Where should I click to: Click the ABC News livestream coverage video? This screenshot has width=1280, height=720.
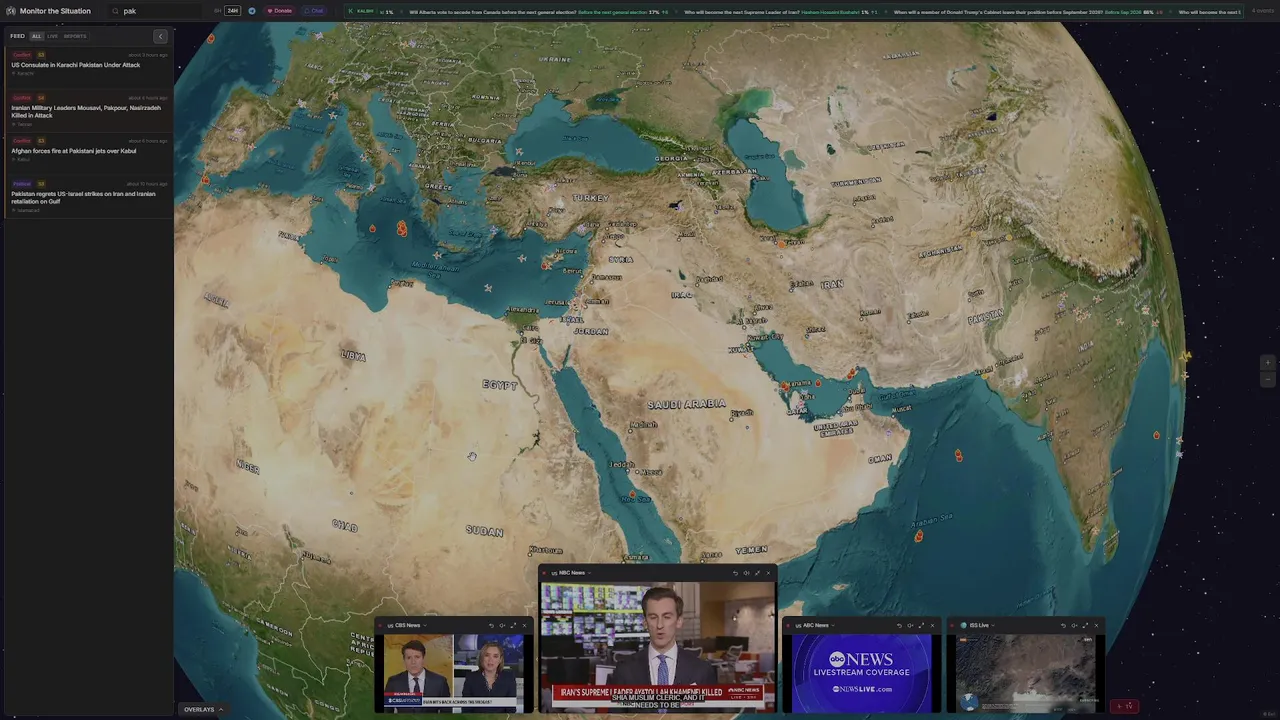pos(861,673)
